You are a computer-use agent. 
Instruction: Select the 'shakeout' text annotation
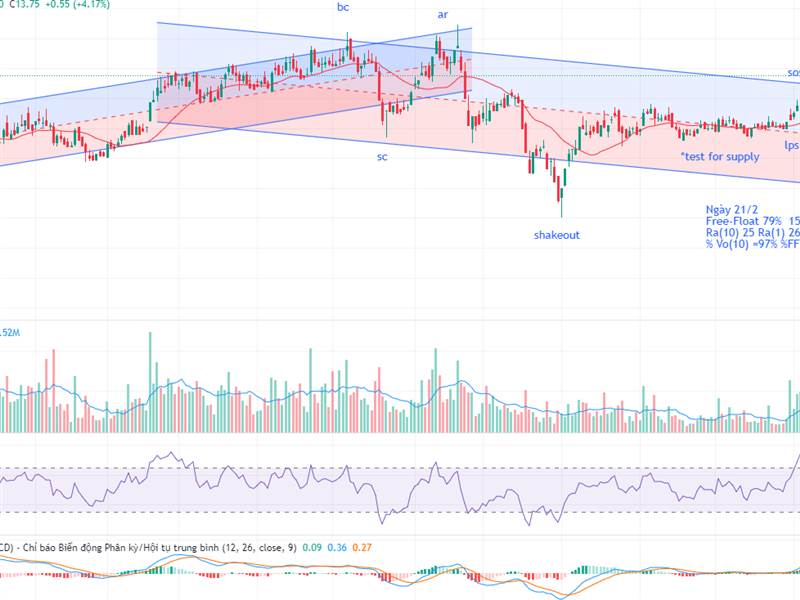point(557,236)
